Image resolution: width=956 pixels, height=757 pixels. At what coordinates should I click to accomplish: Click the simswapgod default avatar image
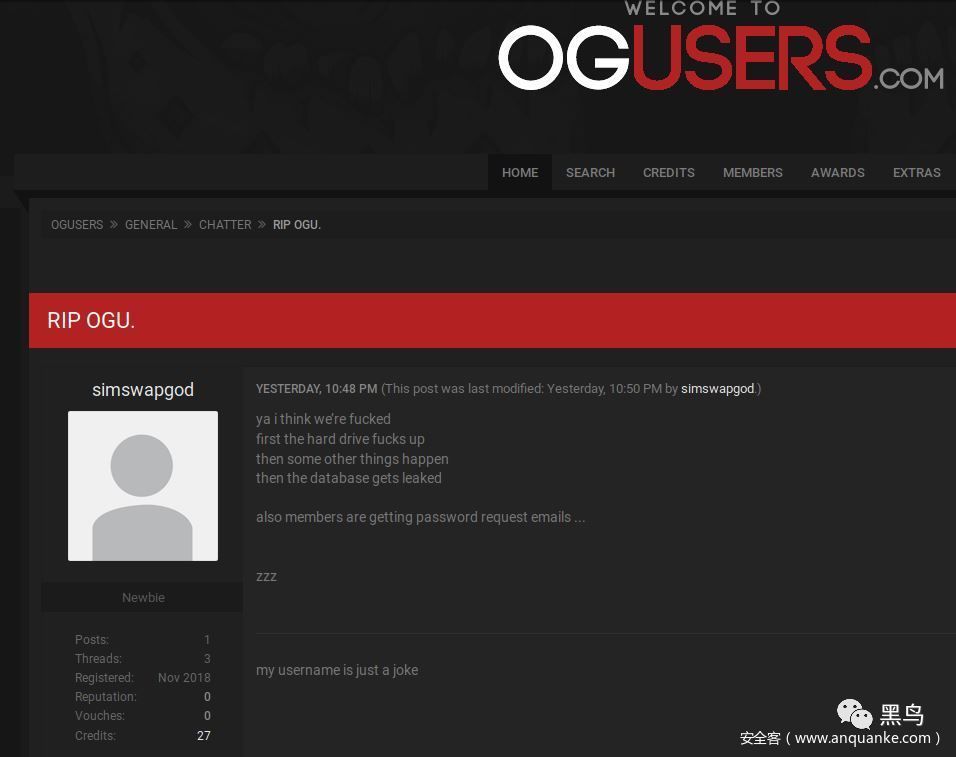(x=143, y=486)
